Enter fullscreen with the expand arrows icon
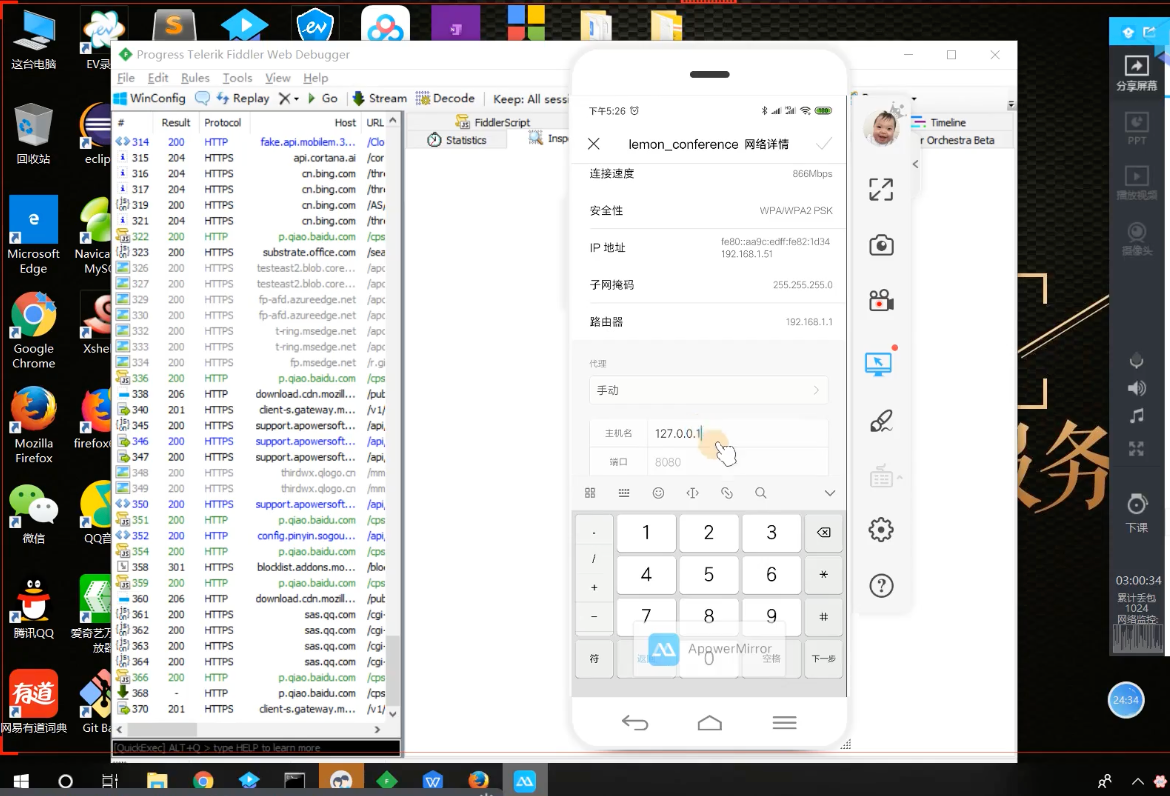The width and height of the screenshot is (1170, 796). tap(881, 189)
